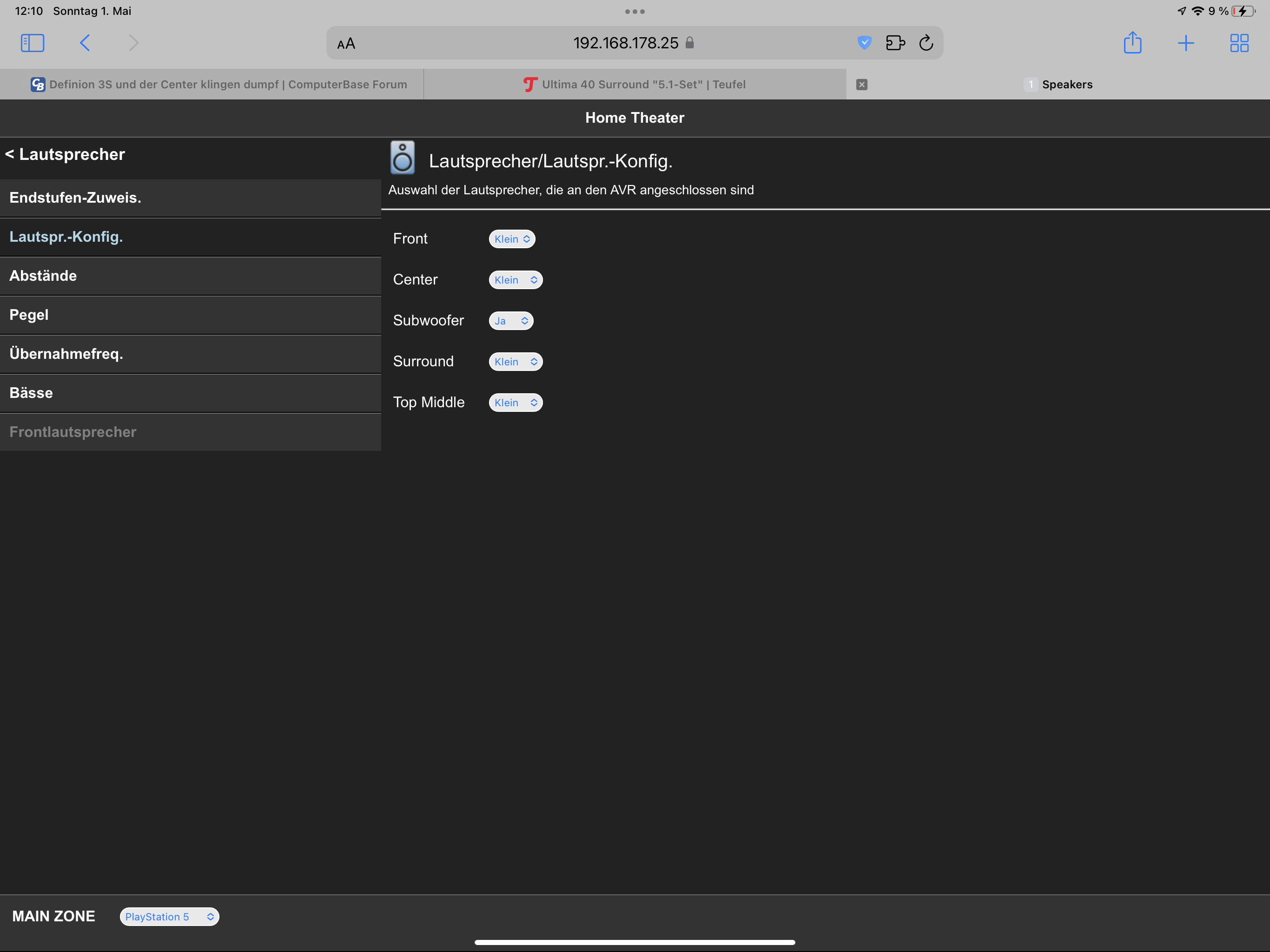1270x952 pixels.
Task: Open a new tab with plus icon
Action: point(1185,43)
